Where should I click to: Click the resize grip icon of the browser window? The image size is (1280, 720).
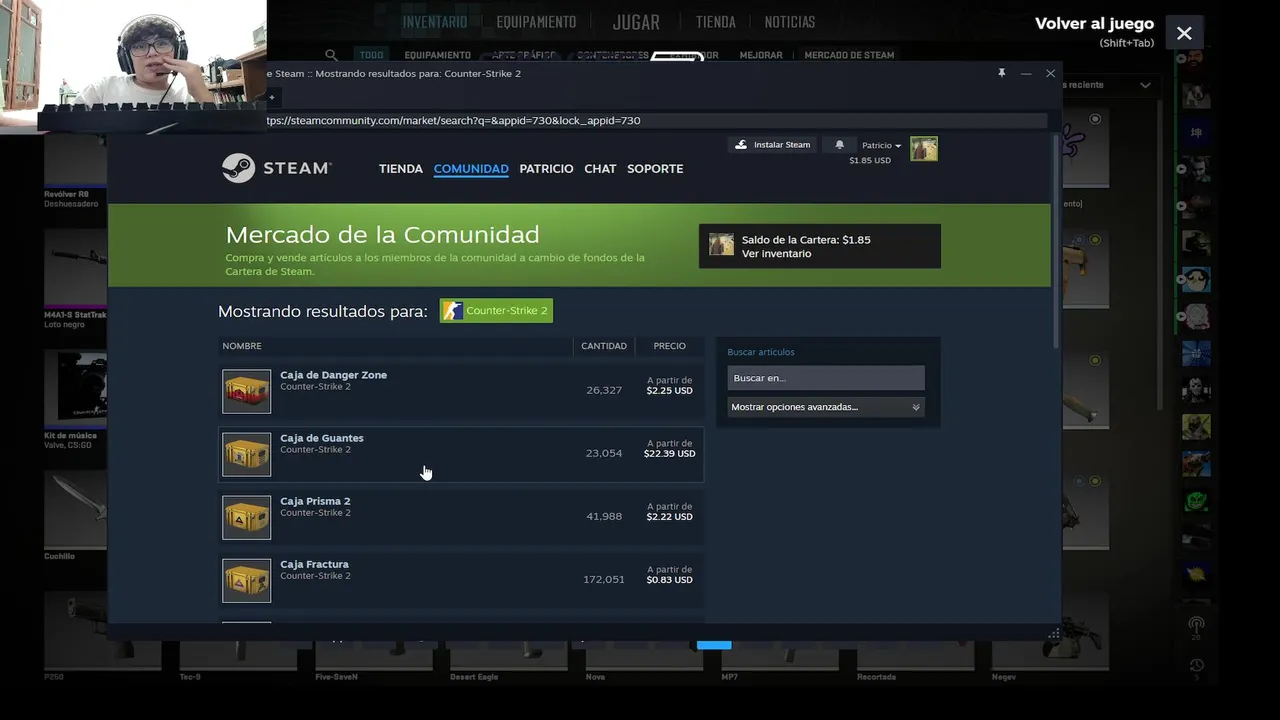pyautogui.click(x=1053, y=633)
